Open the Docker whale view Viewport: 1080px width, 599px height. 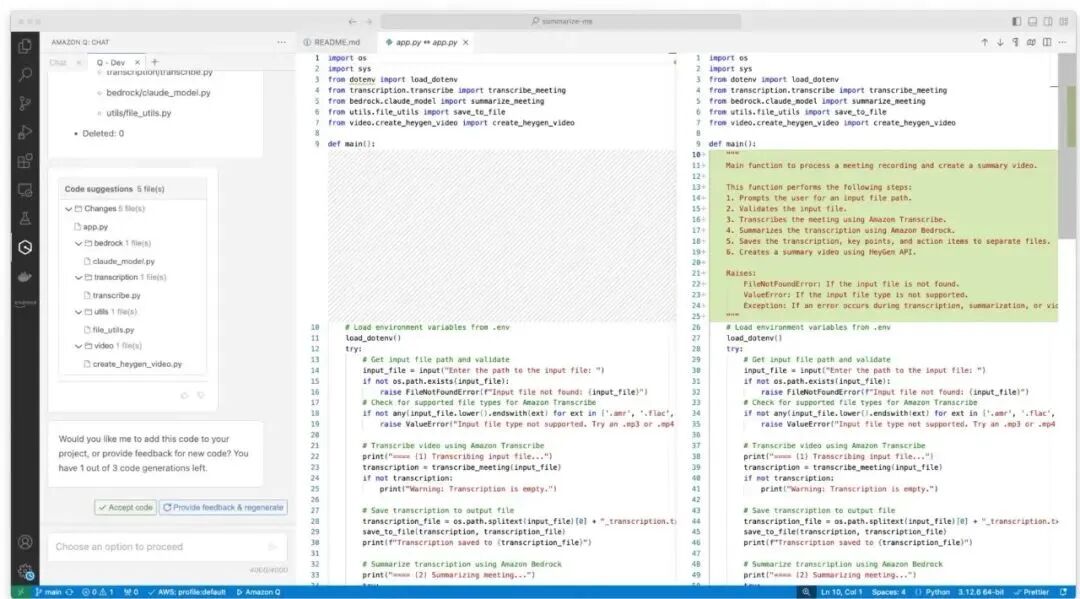[x=25, y=277]
